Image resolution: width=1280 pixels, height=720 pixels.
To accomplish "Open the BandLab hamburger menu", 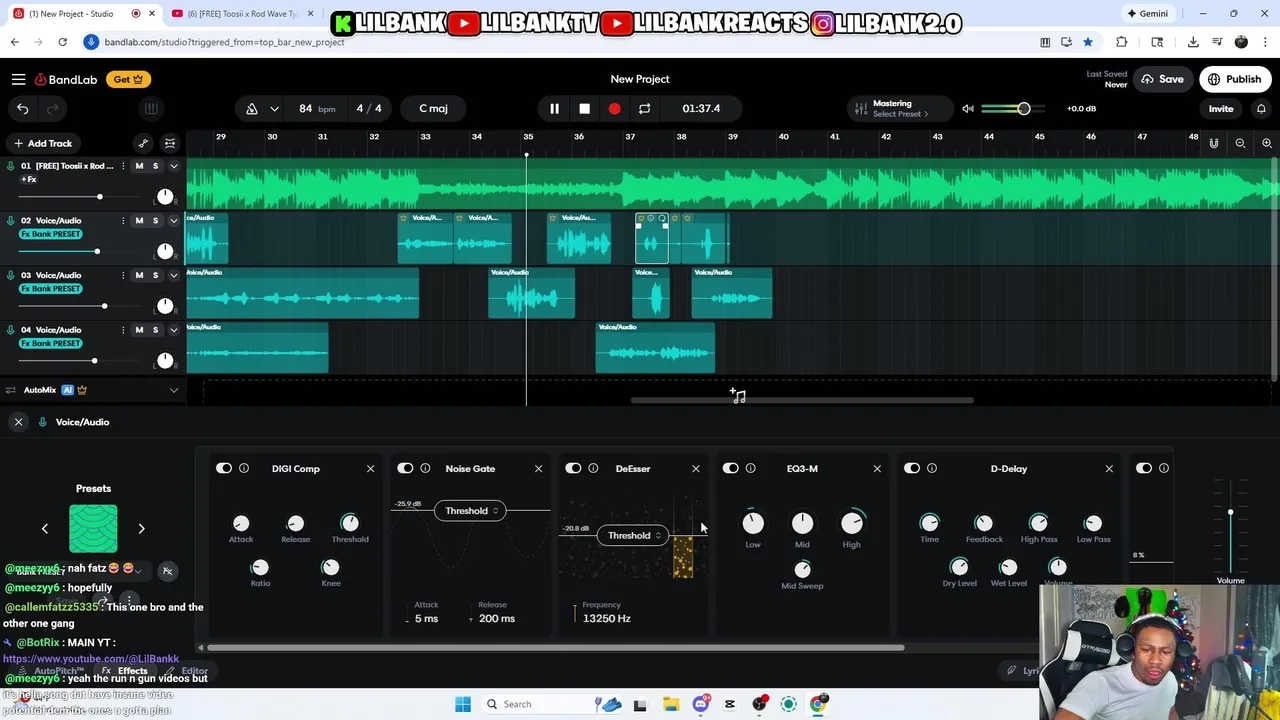I will [x=18, y=79].
